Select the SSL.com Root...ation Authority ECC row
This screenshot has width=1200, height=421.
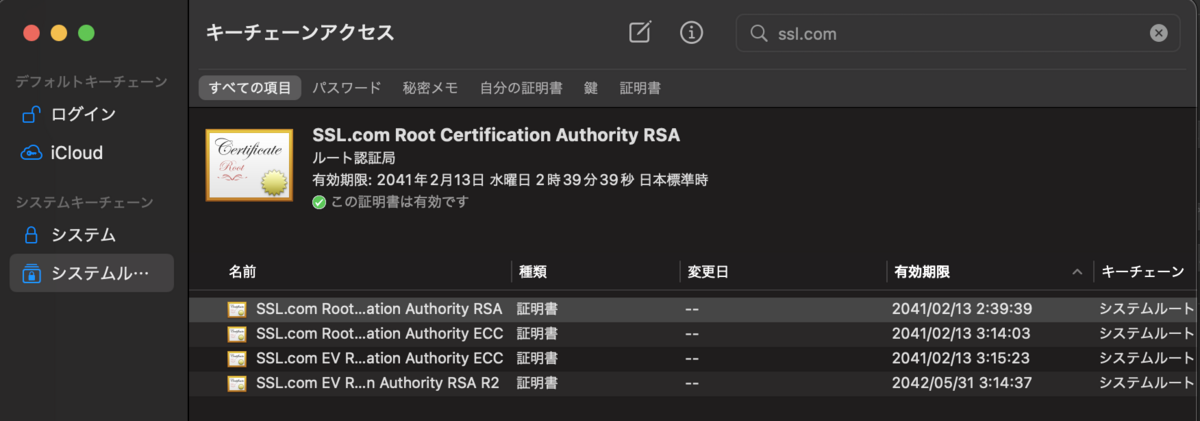click(694, 334)
